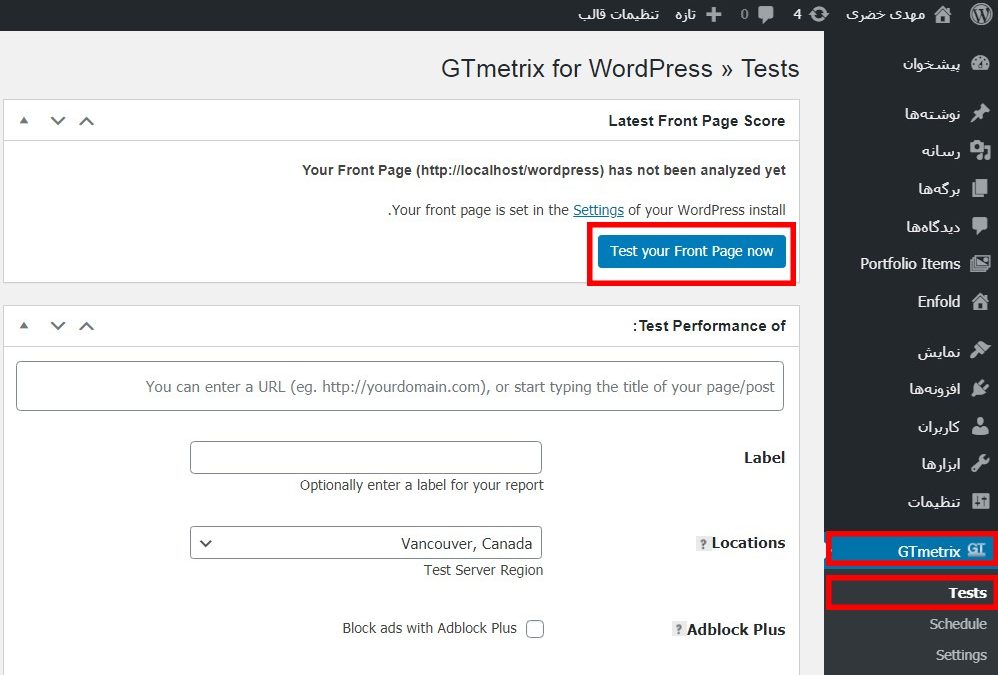Click Test your Front Page now button
The width and height of the screenshot is (998, 675).
(692, 251)
